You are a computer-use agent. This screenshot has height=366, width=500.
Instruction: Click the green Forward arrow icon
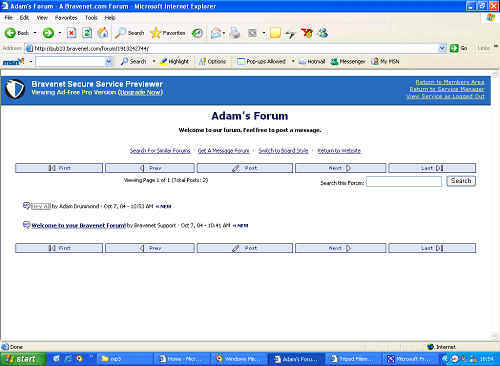48,33
